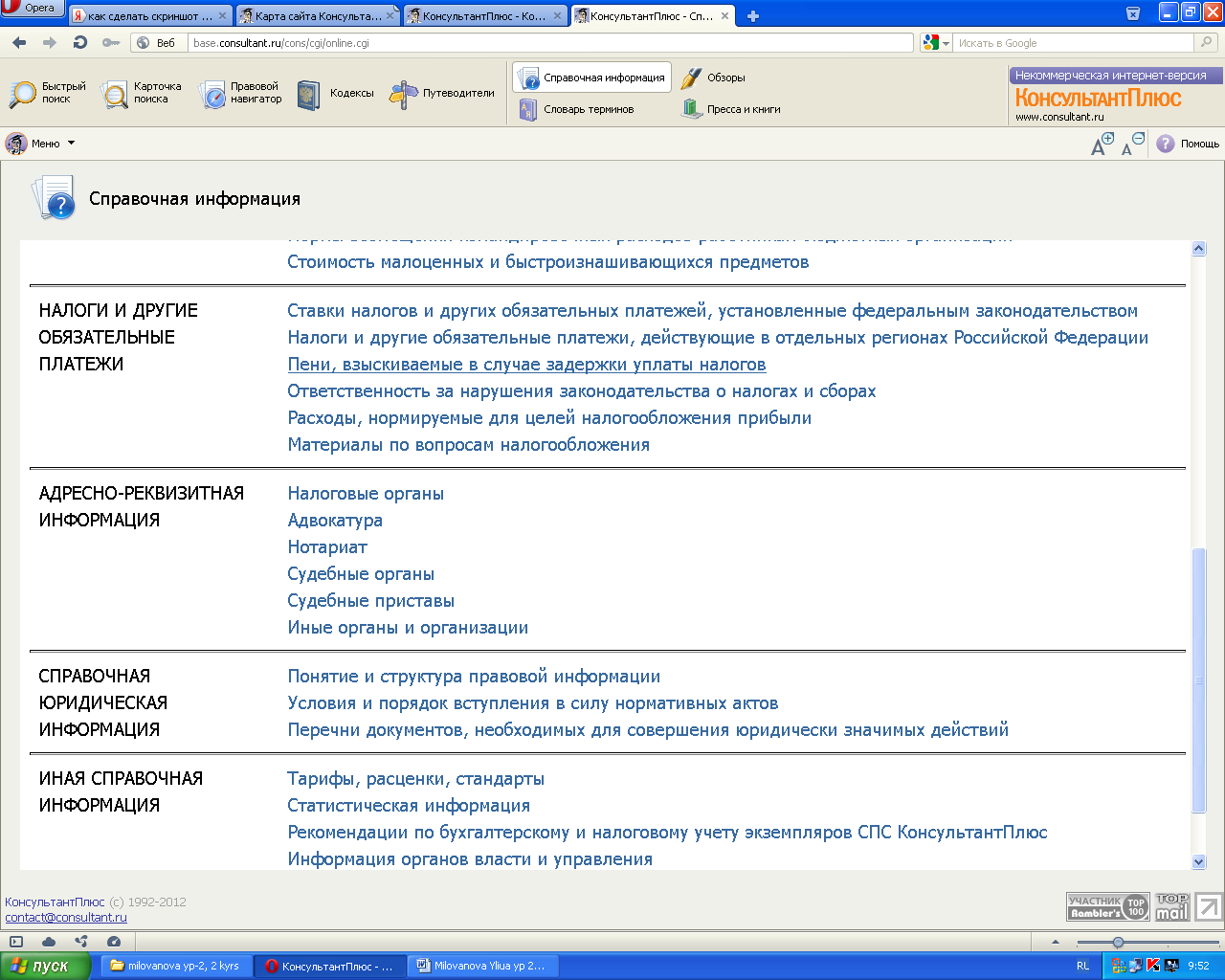Open Тарифы, расценки, стандарты link
1225x980 pixels.
coord(416,779)
